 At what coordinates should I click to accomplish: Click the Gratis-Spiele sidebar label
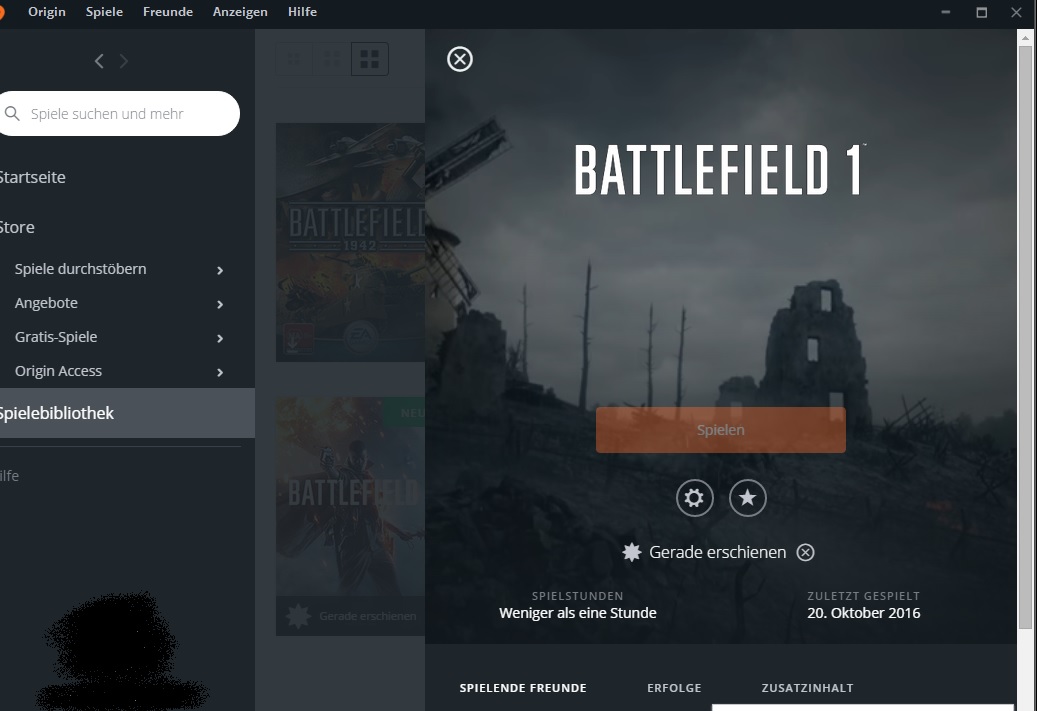56,337
